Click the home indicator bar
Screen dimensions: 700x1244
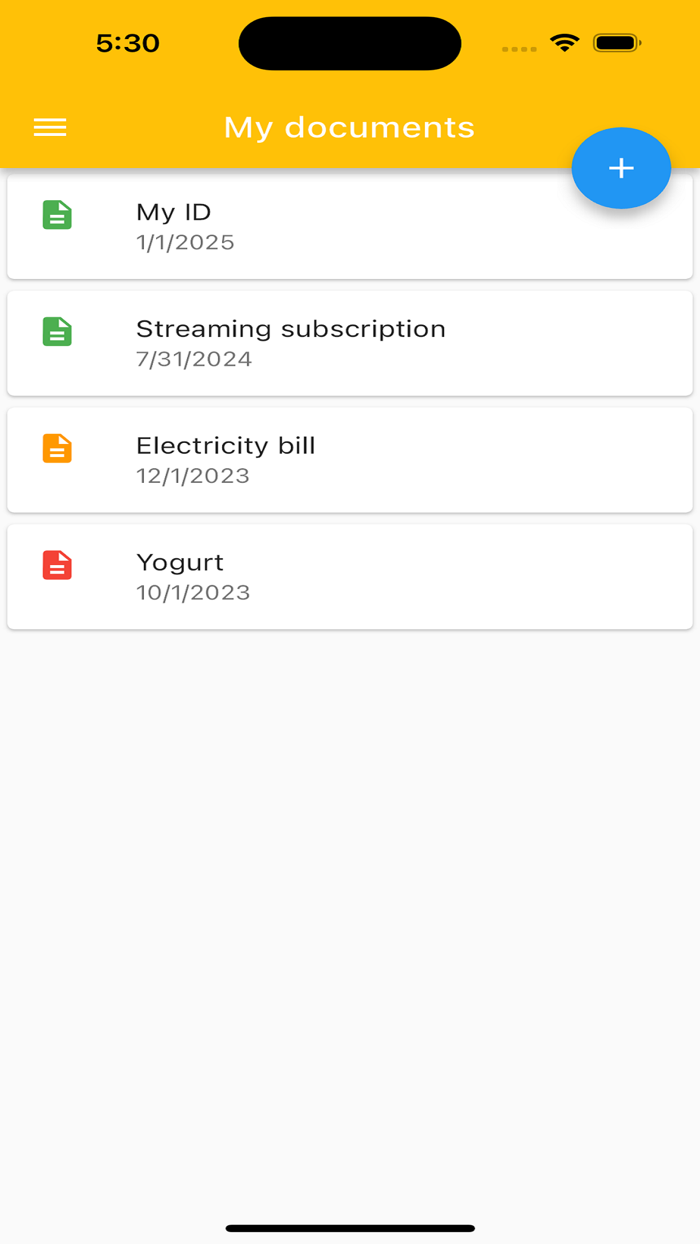point(349,1227)
